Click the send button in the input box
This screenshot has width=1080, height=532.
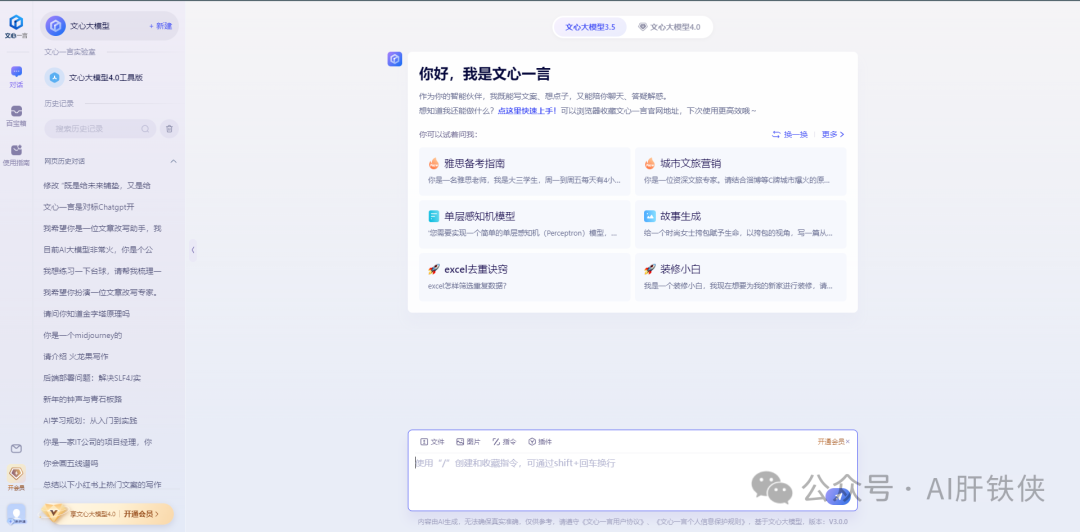click(x=838, y=495)
